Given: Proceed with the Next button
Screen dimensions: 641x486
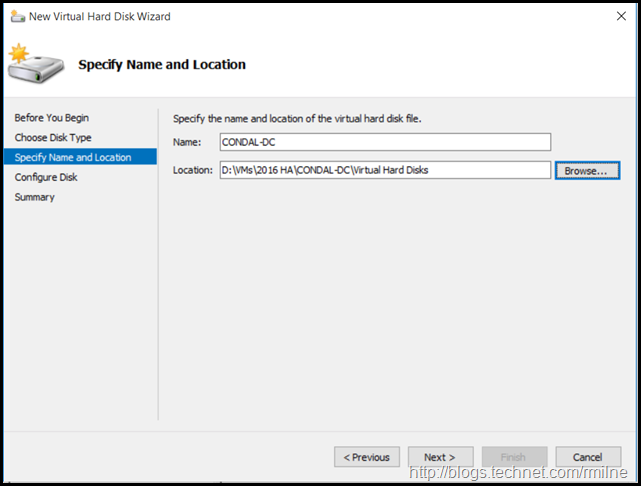Looking at the screenshot, I should pos(440,457).
